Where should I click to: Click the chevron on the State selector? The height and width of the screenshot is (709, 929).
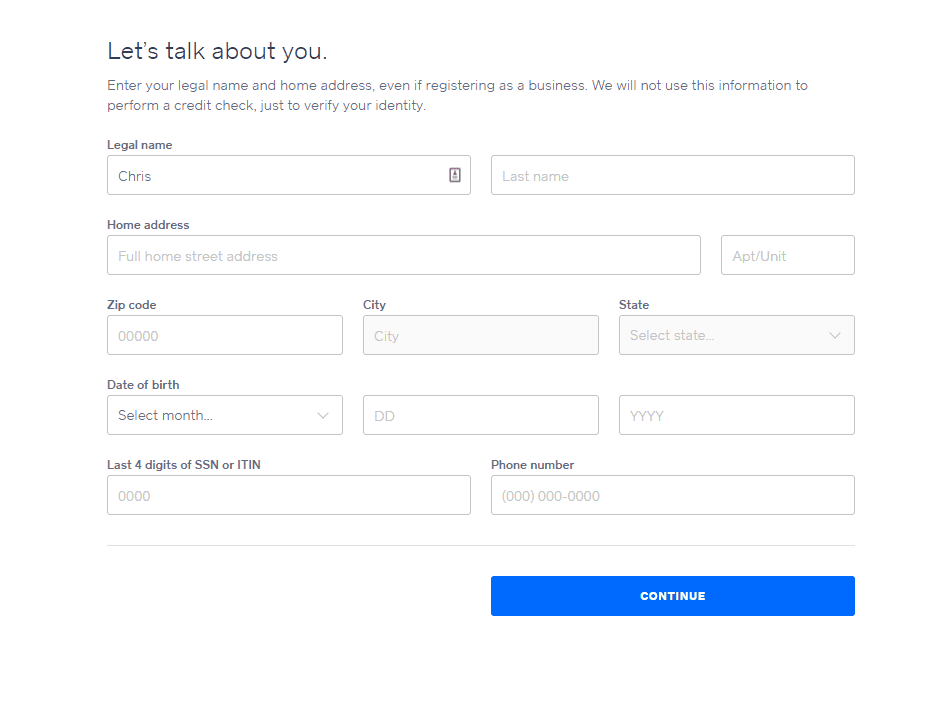[834, 334]
